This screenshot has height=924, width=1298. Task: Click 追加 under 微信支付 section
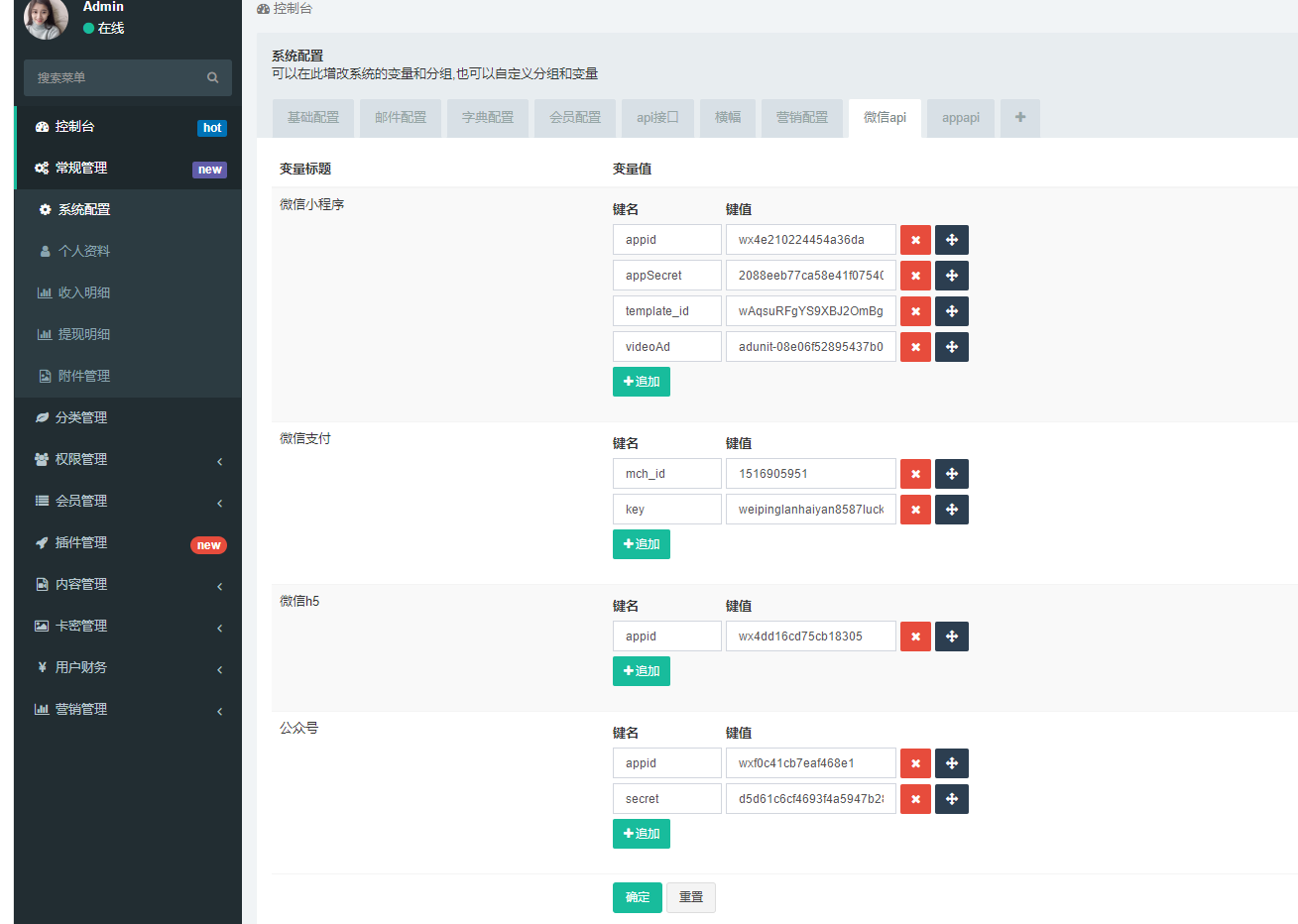(x=641, y=543)
